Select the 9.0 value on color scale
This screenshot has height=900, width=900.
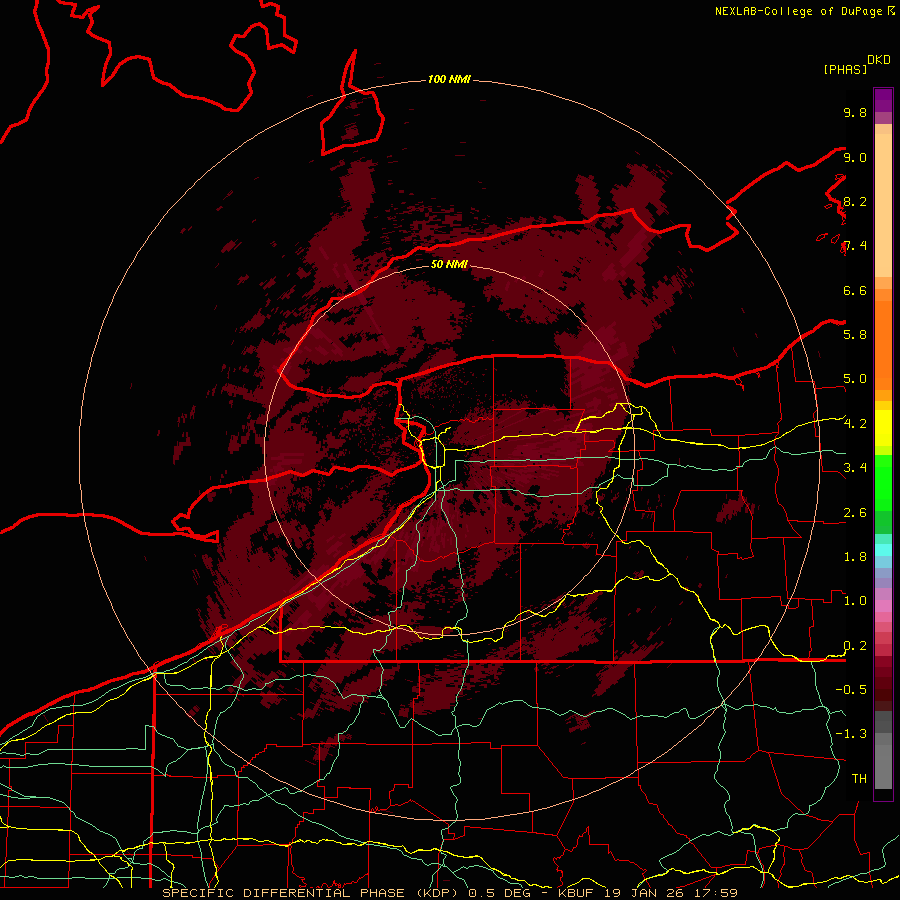point(855,157)
